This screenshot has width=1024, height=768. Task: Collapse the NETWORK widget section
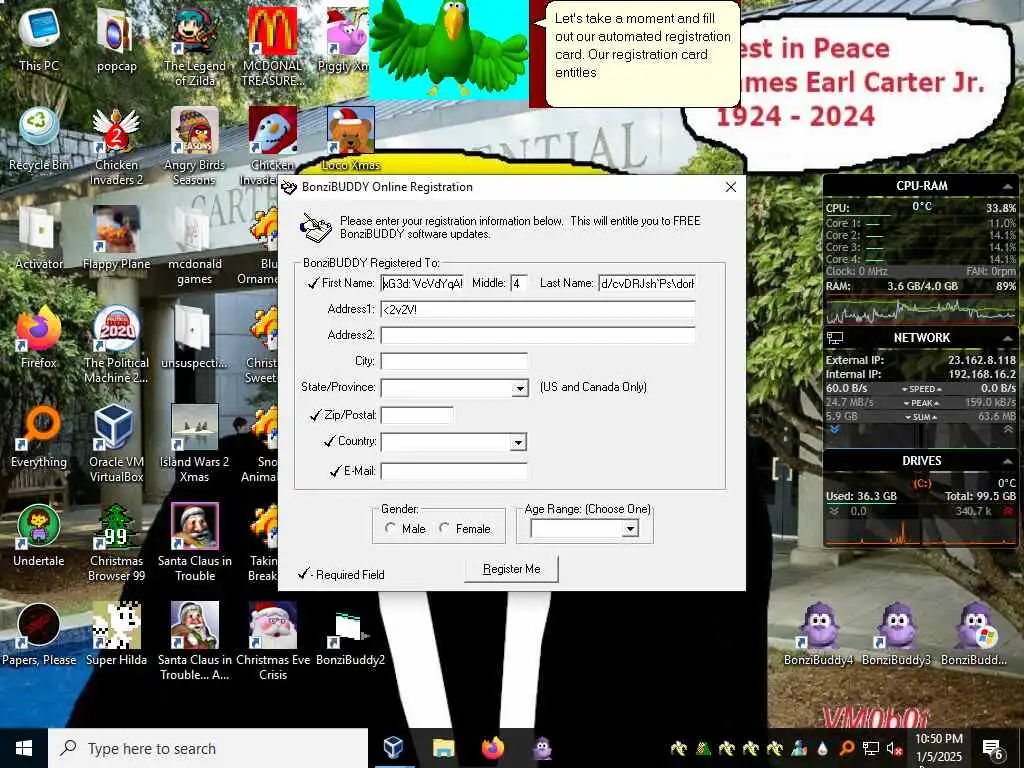pos(1007,338)
